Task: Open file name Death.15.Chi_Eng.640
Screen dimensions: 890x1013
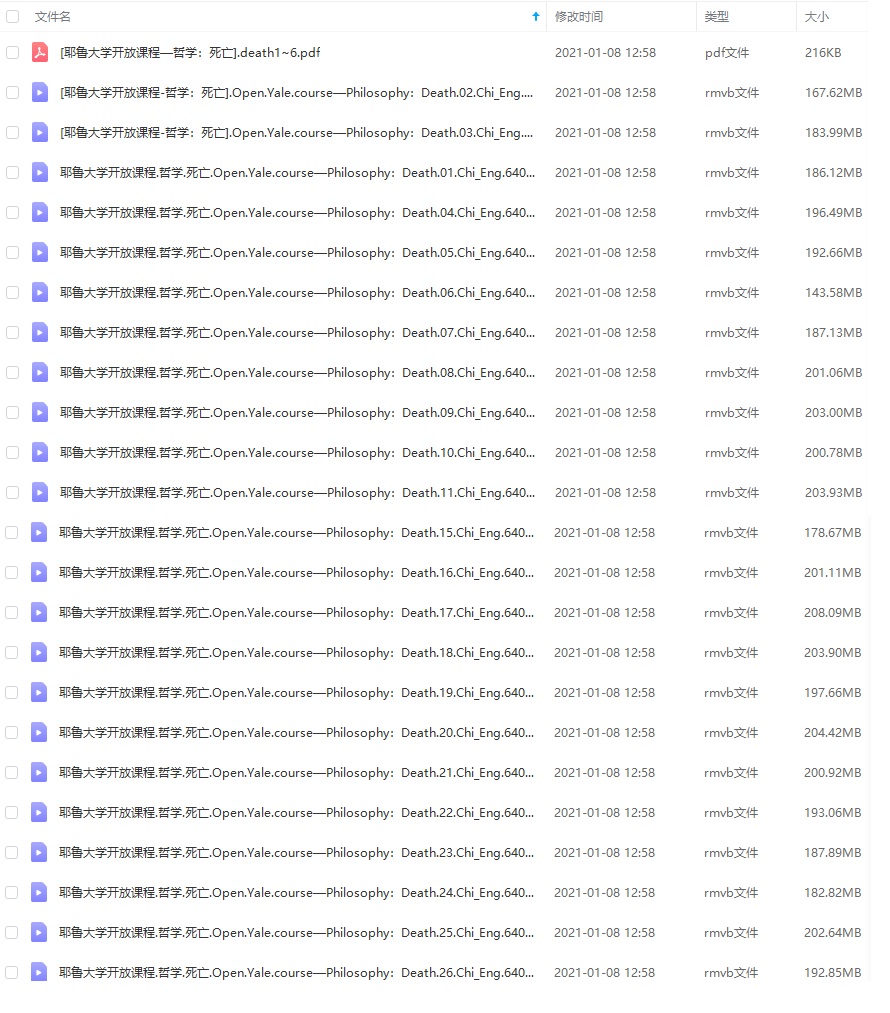Action: [296, 532]
